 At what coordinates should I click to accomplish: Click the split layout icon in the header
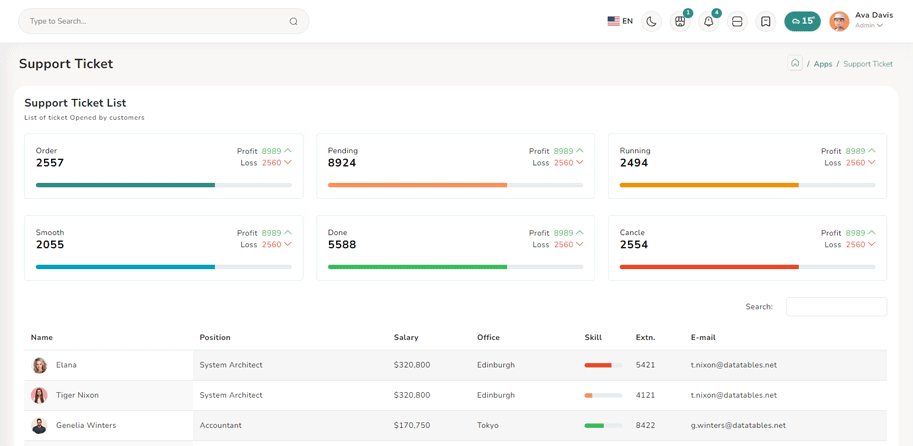[737, 21]
